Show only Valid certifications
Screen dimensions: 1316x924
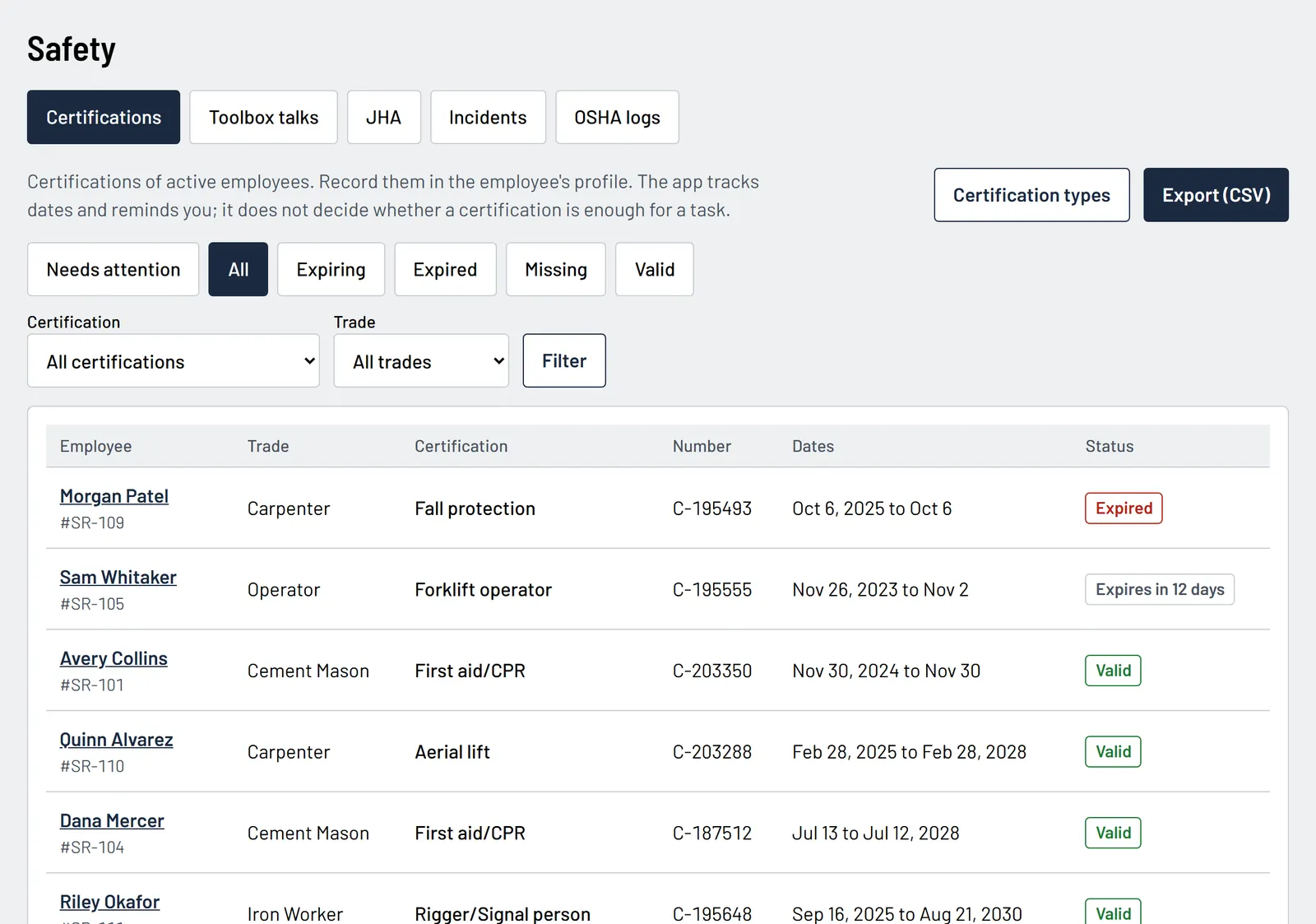point(655,269)
